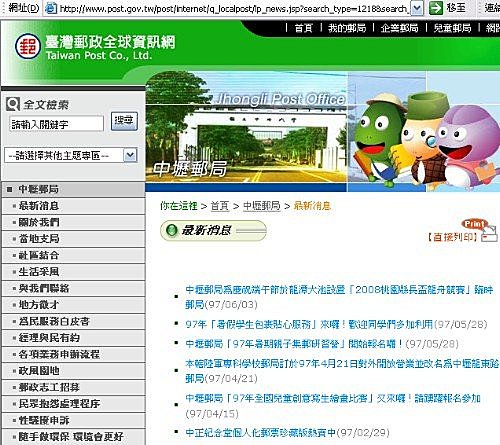The width and height of the screenshot is (500, 445).
Task: Click 中壢郵局 breadcrumb link
Action: [x=262, y=206]
